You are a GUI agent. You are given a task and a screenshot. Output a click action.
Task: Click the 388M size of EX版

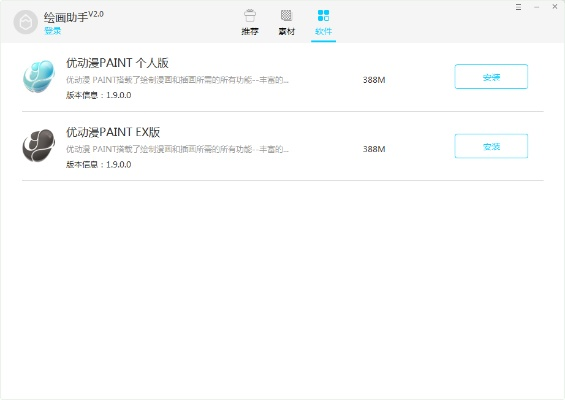click(374, 149)
